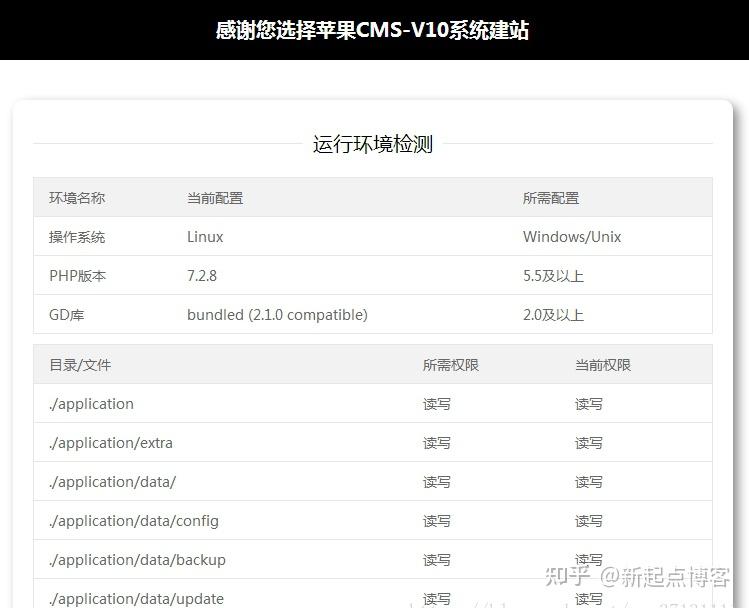Screen dimensions: 749x608
Task: Click the ./application/data/backup directory entry
Action: click(137, 560)
